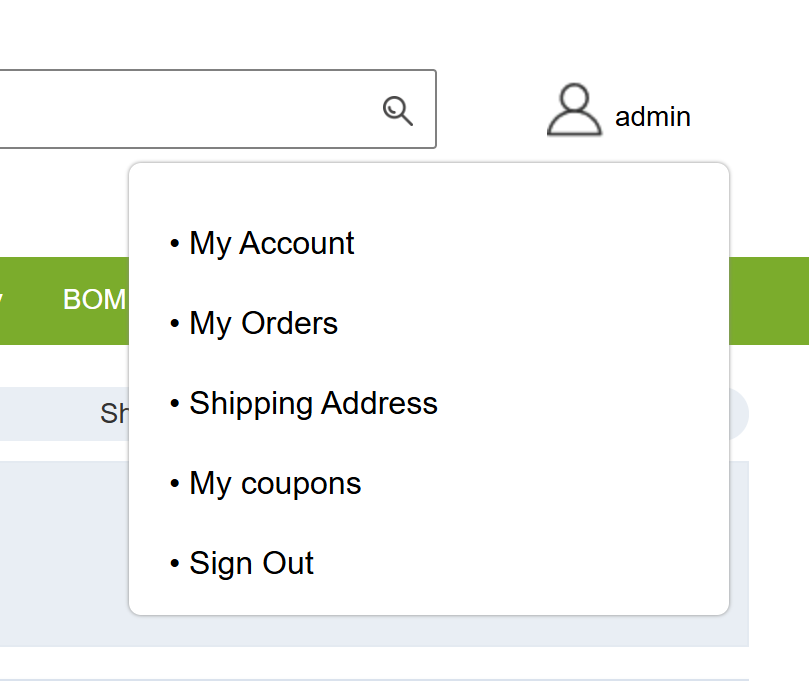Select My coupons menu entry
Screen dimensions: 809x681
pos(275,484)
